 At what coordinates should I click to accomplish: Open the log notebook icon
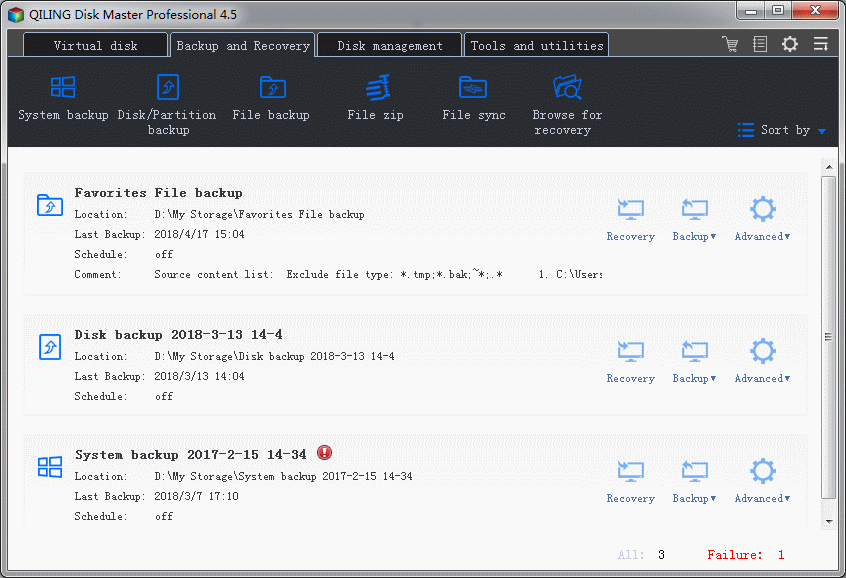[x=760, y=44]
